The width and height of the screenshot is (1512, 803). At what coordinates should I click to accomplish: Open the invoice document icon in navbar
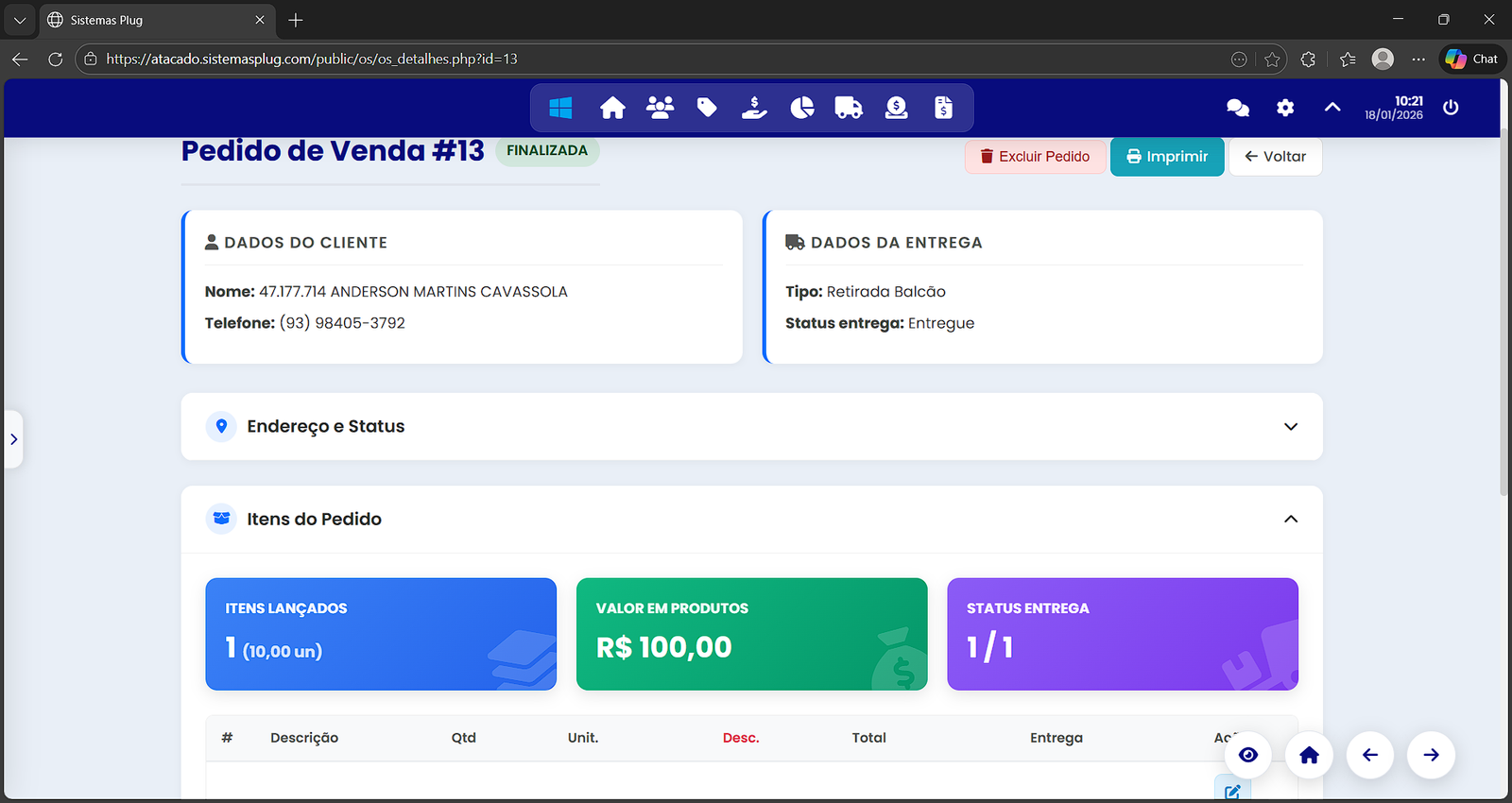[943, 109]
